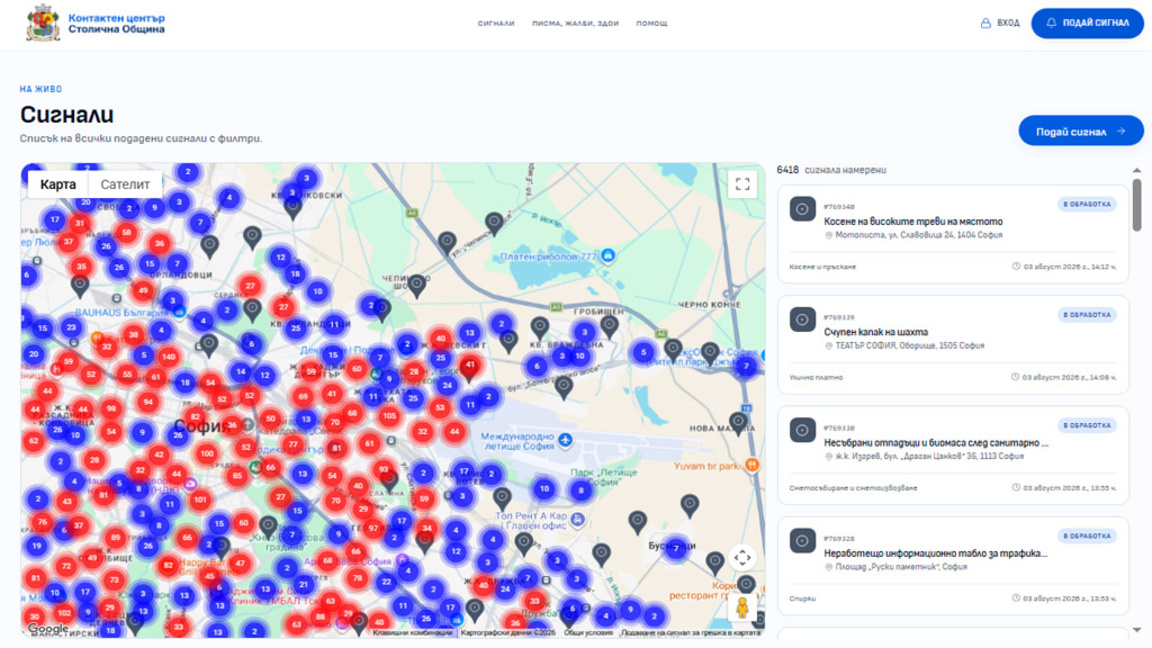The width and height of the screenshot is (1152, 648).
Task: Click the status icon of signal #769339
Action: (x=802, y=320)
